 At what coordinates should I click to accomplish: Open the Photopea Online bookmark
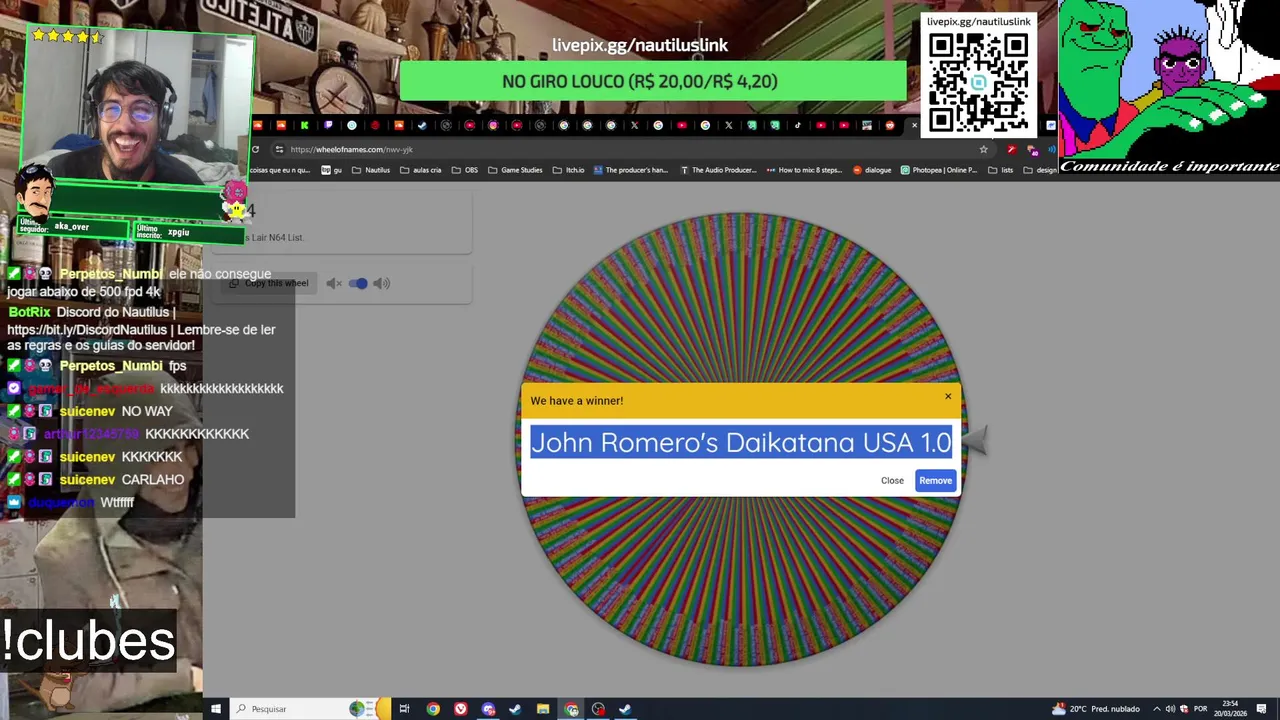[x=940, y=170]
